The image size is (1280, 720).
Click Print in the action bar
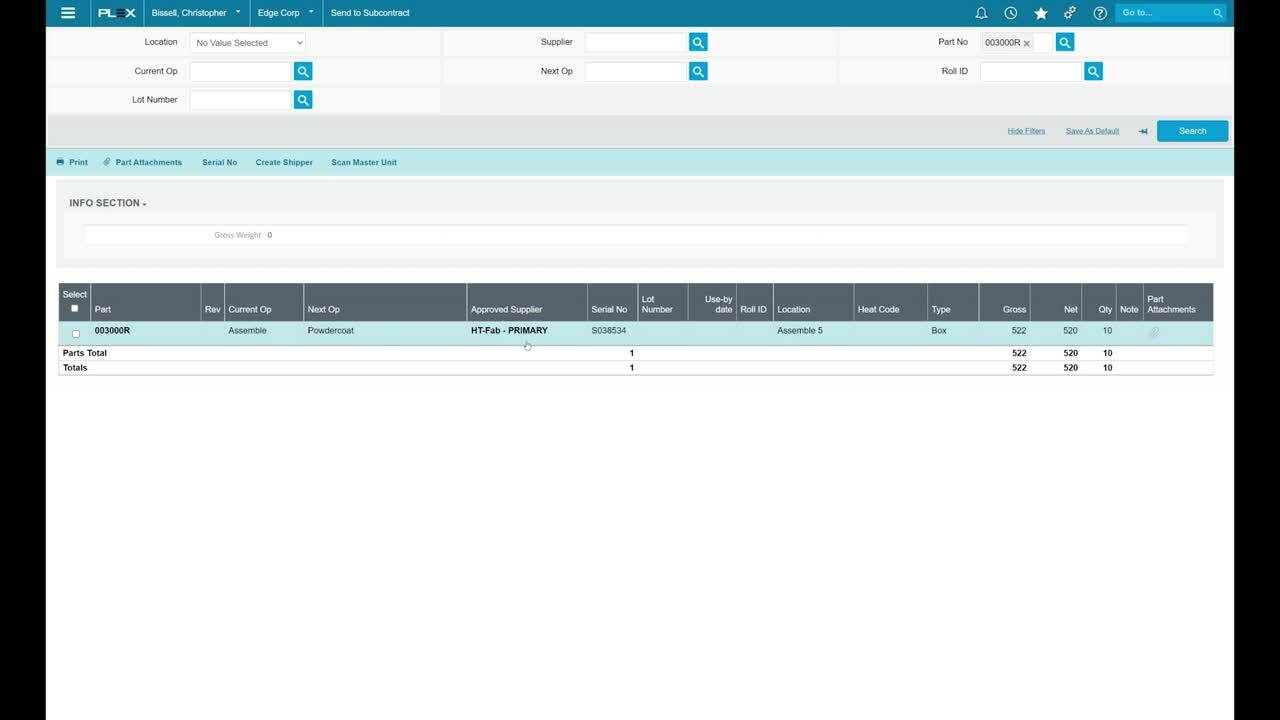coord(72,162)
